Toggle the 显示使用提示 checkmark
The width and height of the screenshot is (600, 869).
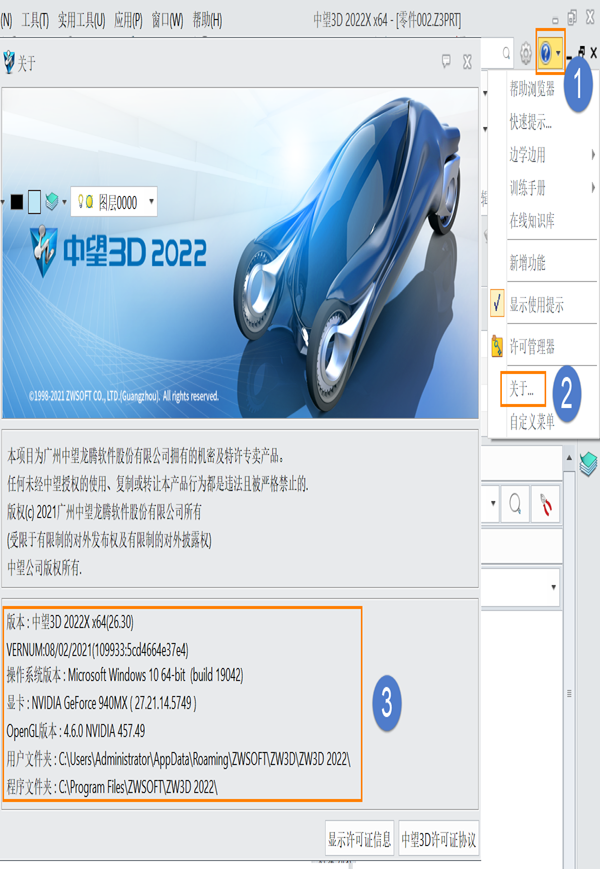click(x=497, y=304)
